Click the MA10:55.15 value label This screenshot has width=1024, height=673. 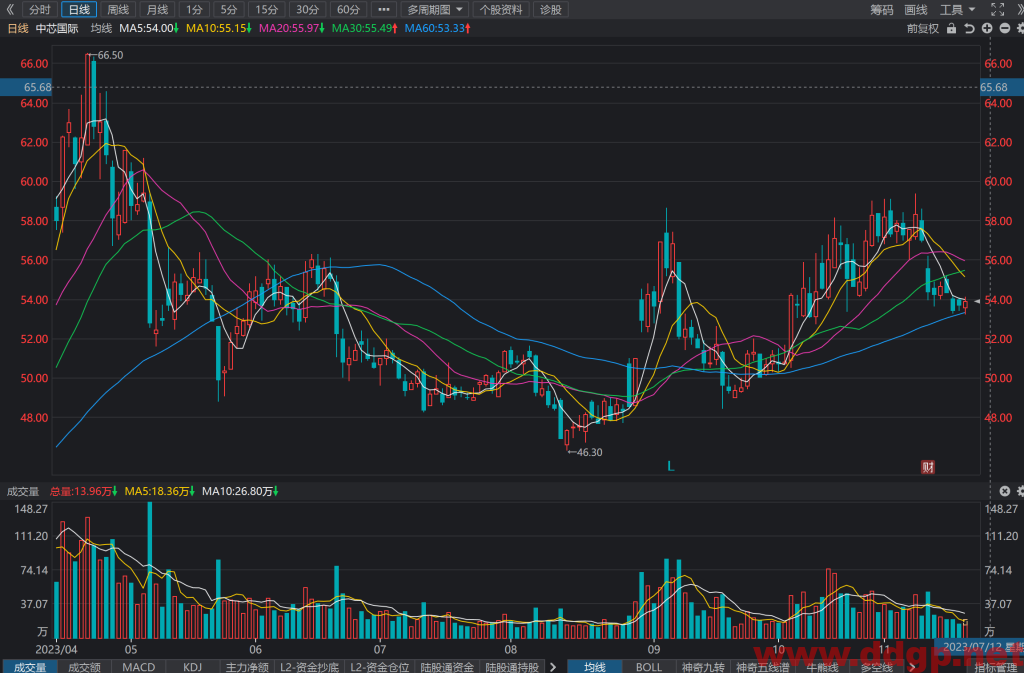219,29
